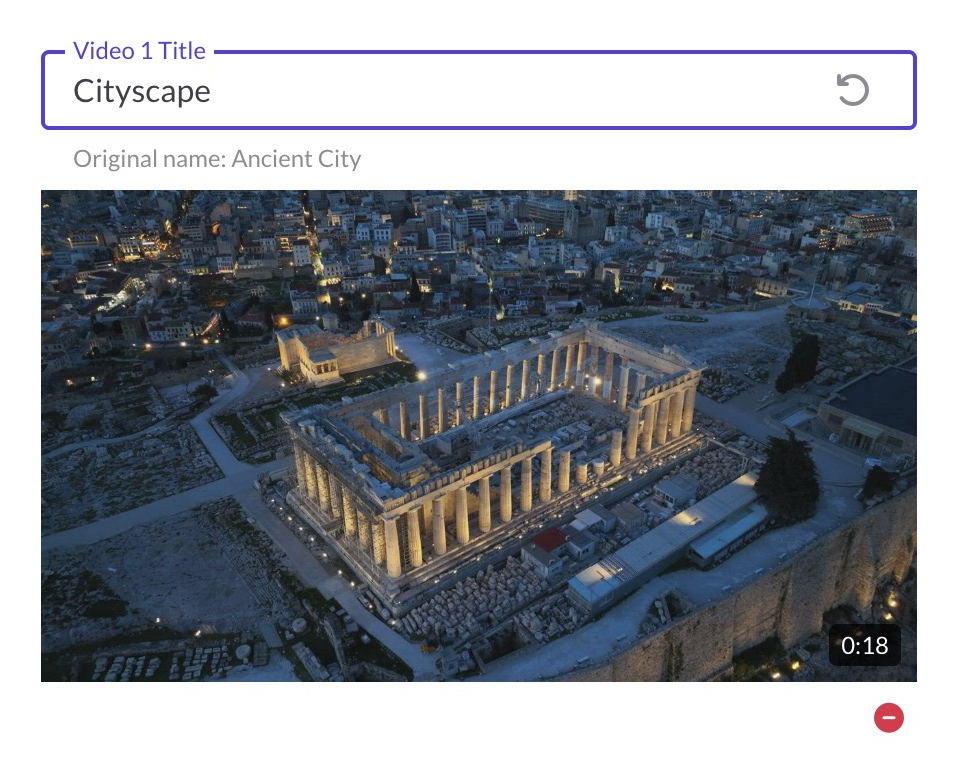This screenshot has height=774, width=959.
Task: Click the words 'Ancient City' under the field
Action: (296, 159)
